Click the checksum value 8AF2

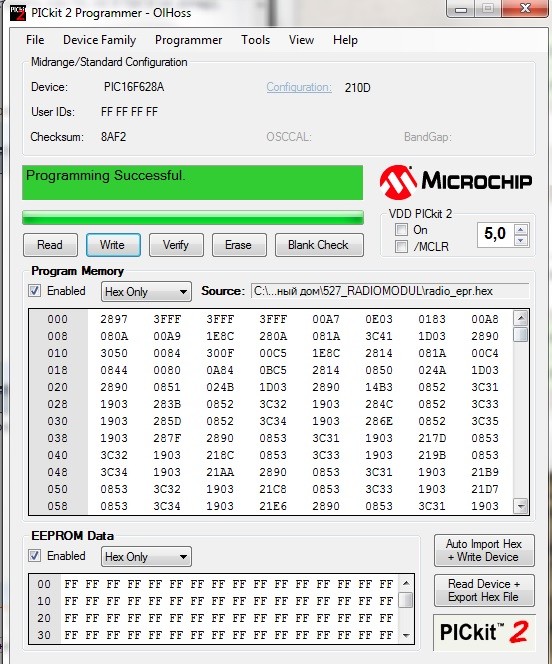tap(113, 137)
